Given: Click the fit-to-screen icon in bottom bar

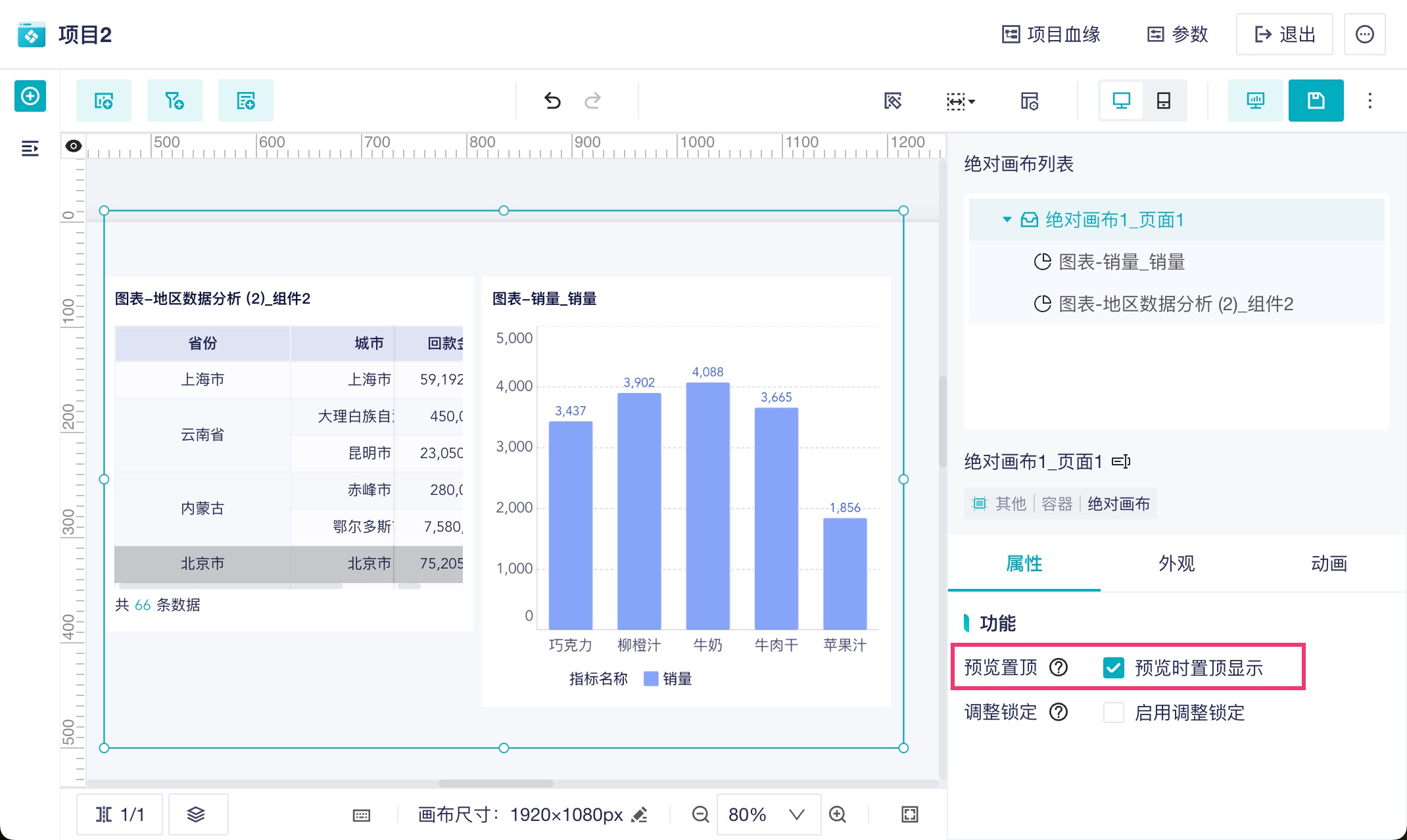Looking at the screenshot, I should pyautogui.click(x=909, y=814).
